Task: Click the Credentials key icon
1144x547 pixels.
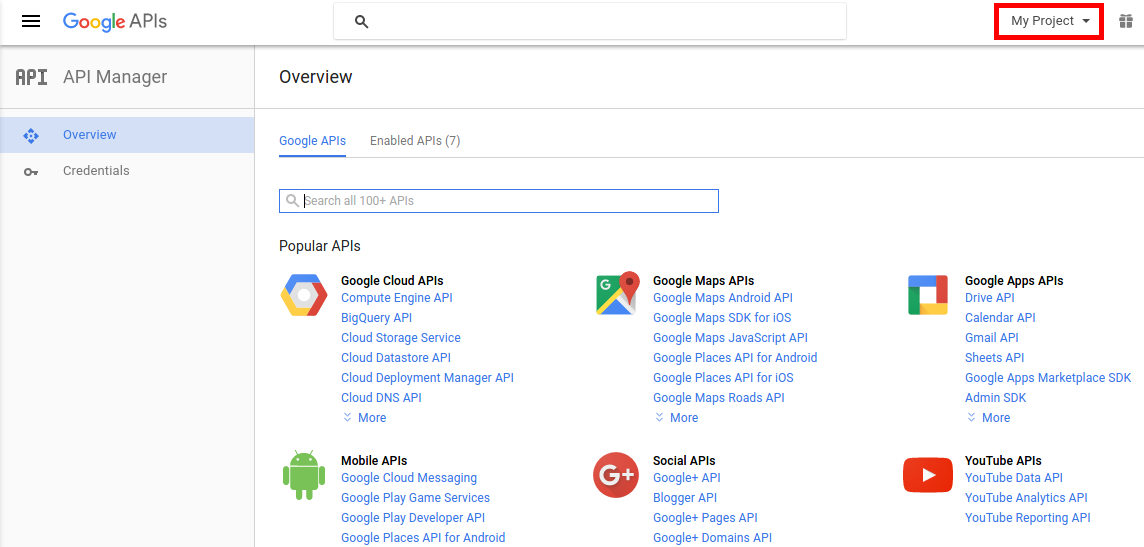Action: [31, 171]
